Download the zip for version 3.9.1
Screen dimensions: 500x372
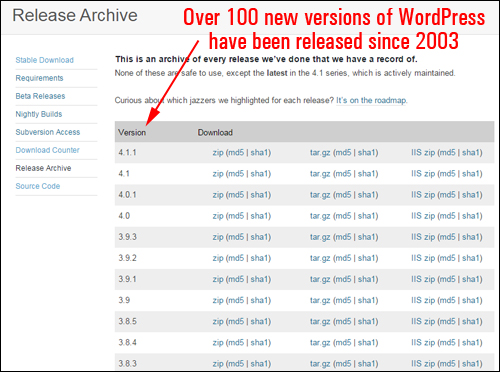[218, 279]
